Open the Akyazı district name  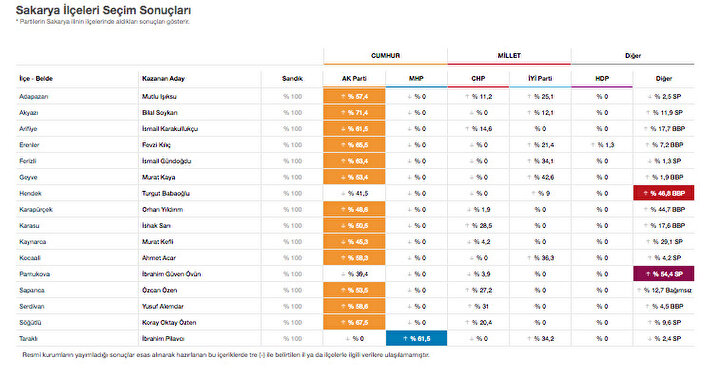coord(28,113)
